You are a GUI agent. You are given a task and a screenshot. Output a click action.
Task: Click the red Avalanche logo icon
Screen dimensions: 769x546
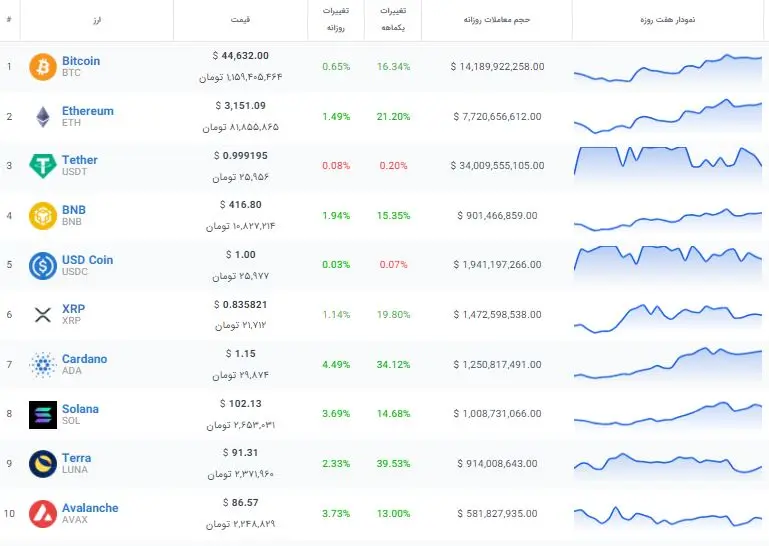pos(43,514)
